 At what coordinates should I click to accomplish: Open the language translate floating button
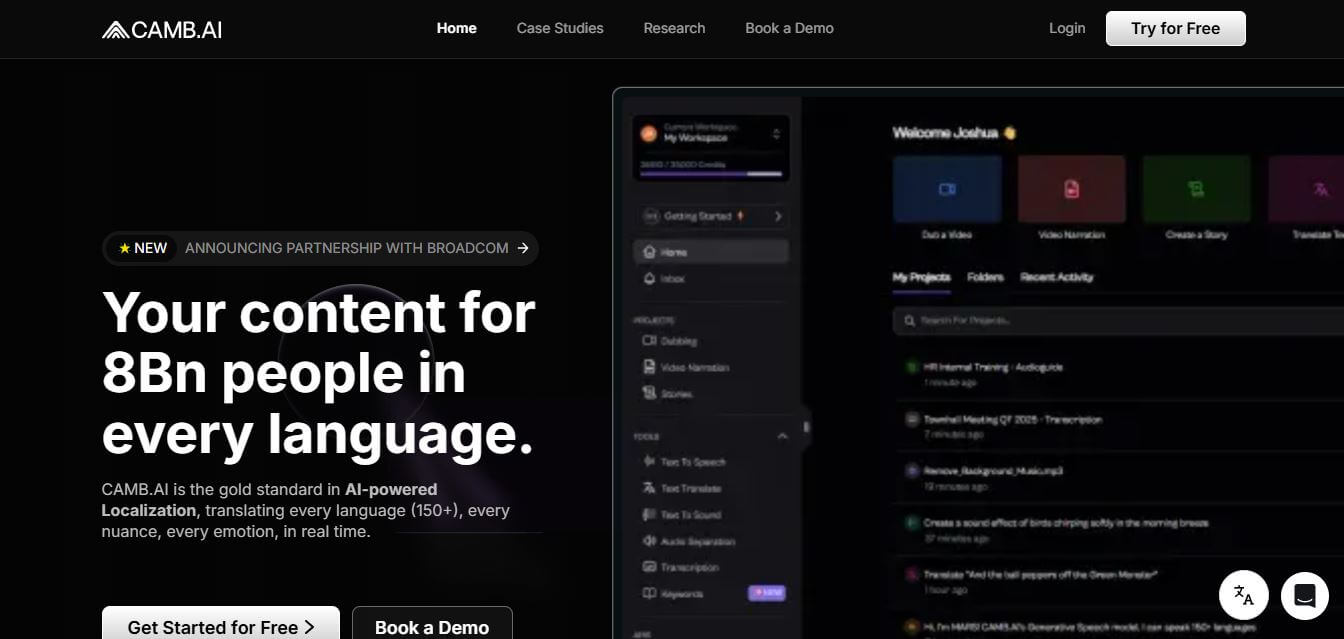pyautogui.click(x=1243, y=595)
